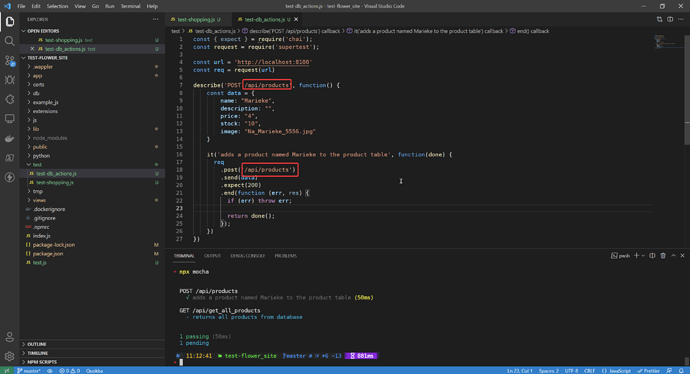Open the PROBLEMS panel tab
This screenshot has height=374, width=690.
[286, 256]
